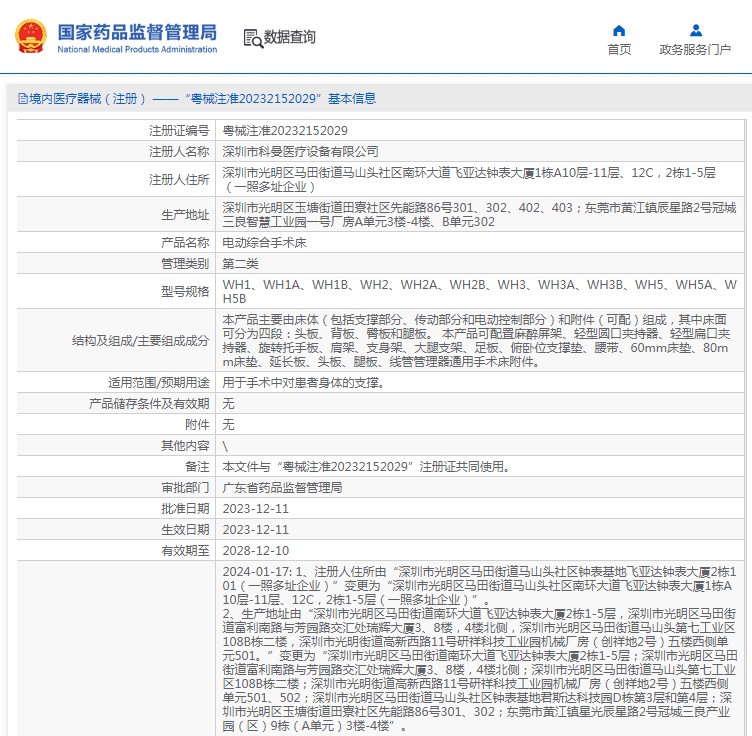
Task: Select 深圳市科曼医疗设备有限公司 company name
Action: click(300, 152)
